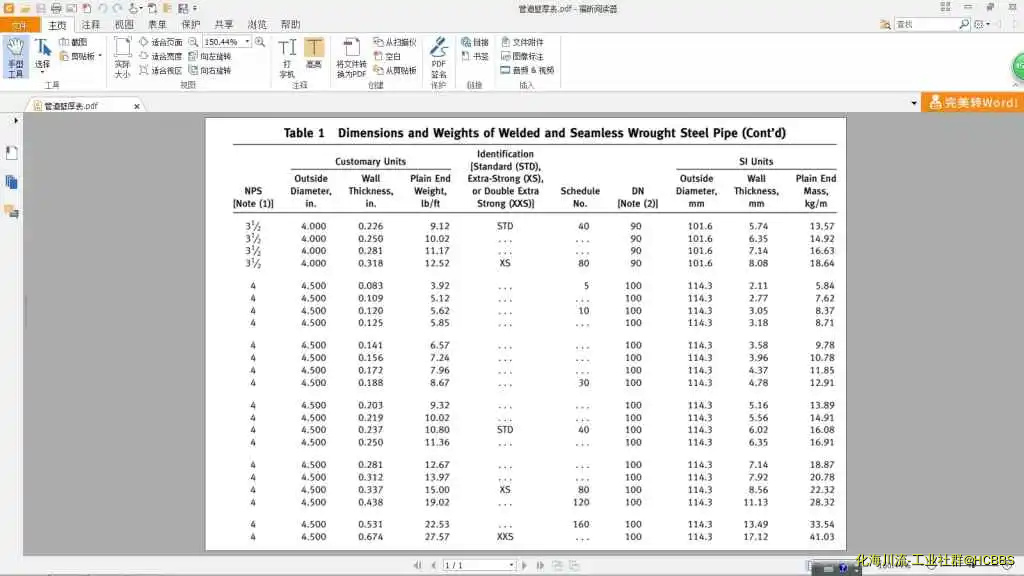Image resolution: width=1024 pixels, height=576 pixels.
Task: Select the Hand tool (手型工具)
Action: [15, 56]
